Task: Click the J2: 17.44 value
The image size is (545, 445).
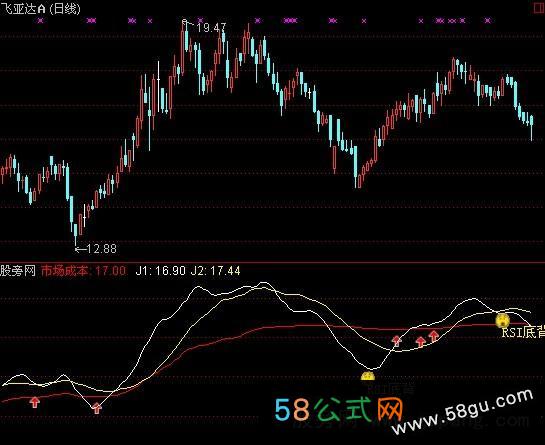Action: [x=215, y=270]
